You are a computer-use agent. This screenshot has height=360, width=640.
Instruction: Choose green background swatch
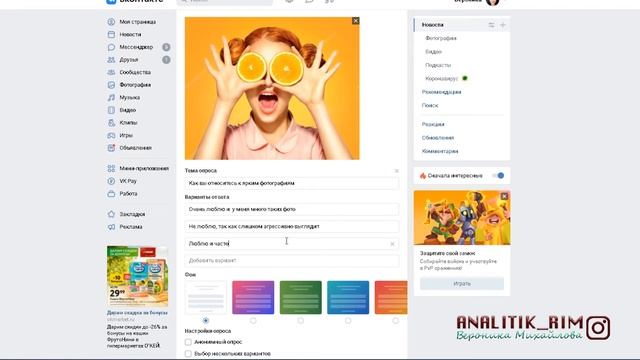click(300, 298)
